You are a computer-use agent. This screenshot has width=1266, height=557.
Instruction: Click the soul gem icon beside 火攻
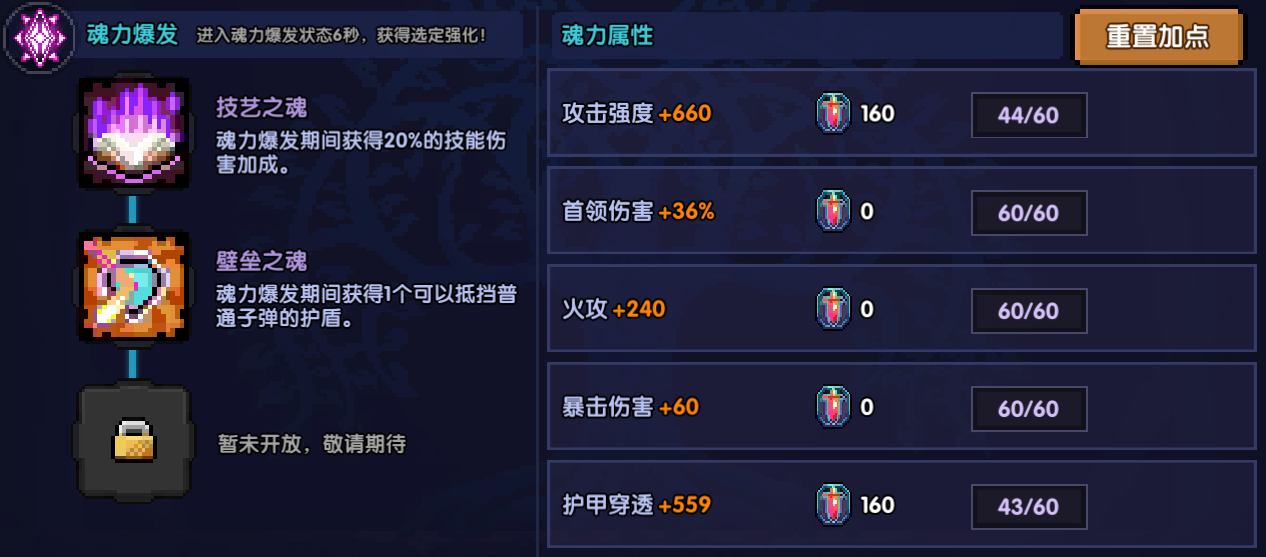tap(833, 309)
